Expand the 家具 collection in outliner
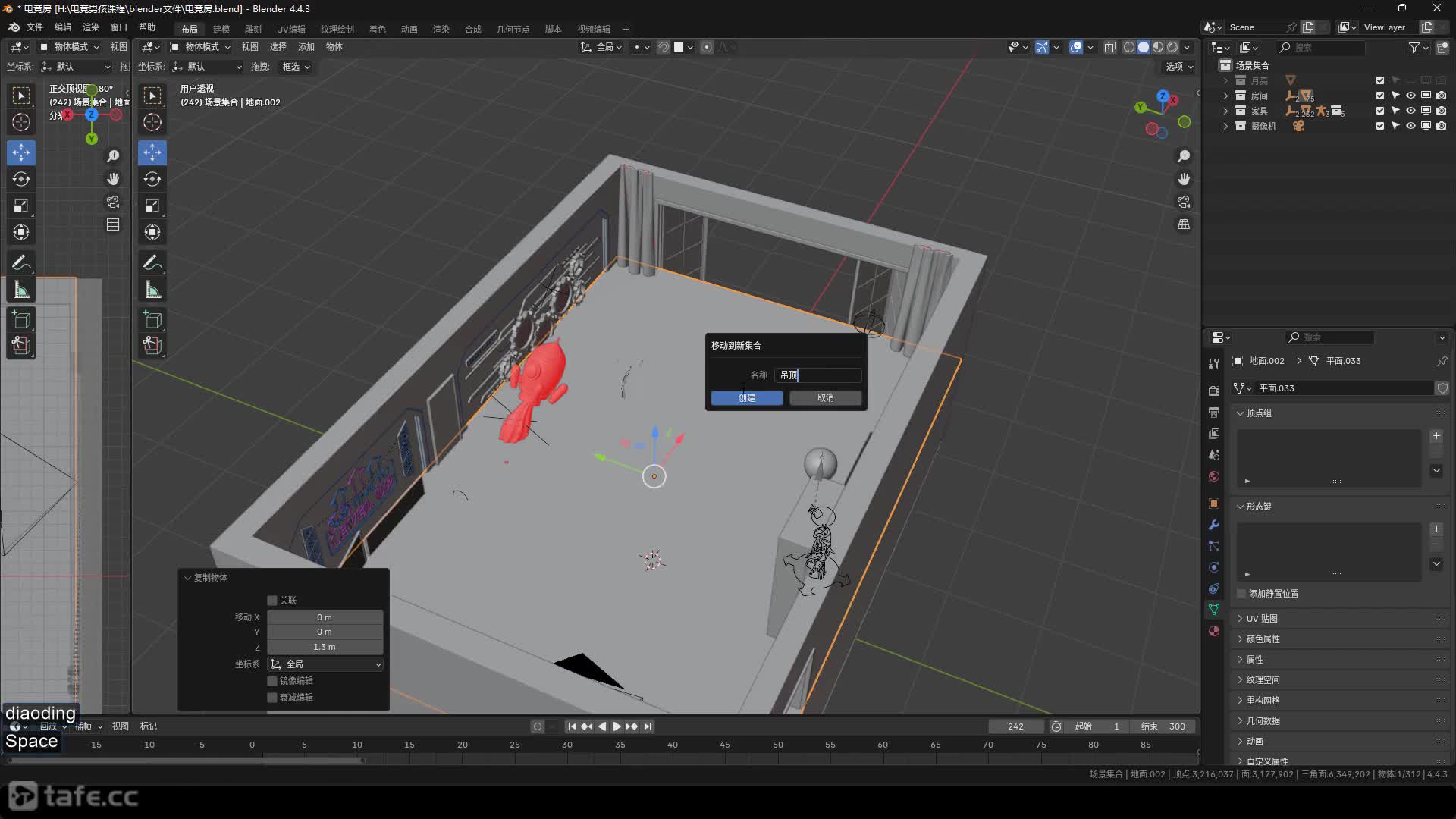This screenshot has width=1456, height=819. click(1225, 111)
